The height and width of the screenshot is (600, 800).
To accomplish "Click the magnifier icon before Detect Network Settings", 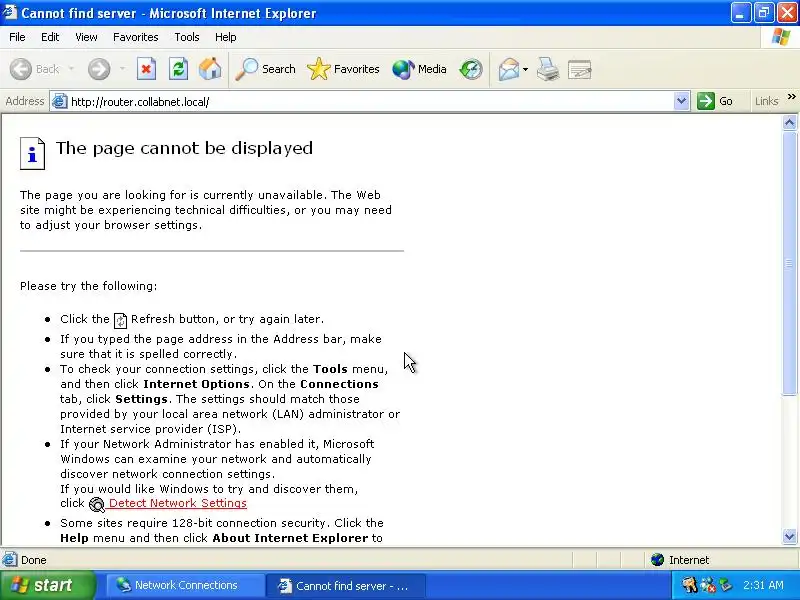I will (96, 505).
